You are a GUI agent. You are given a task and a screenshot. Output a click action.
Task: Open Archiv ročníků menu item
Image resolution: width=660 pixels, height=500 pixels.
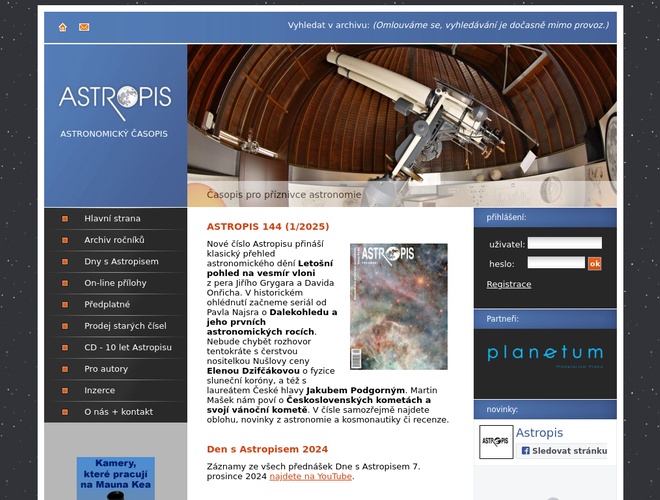114,240
